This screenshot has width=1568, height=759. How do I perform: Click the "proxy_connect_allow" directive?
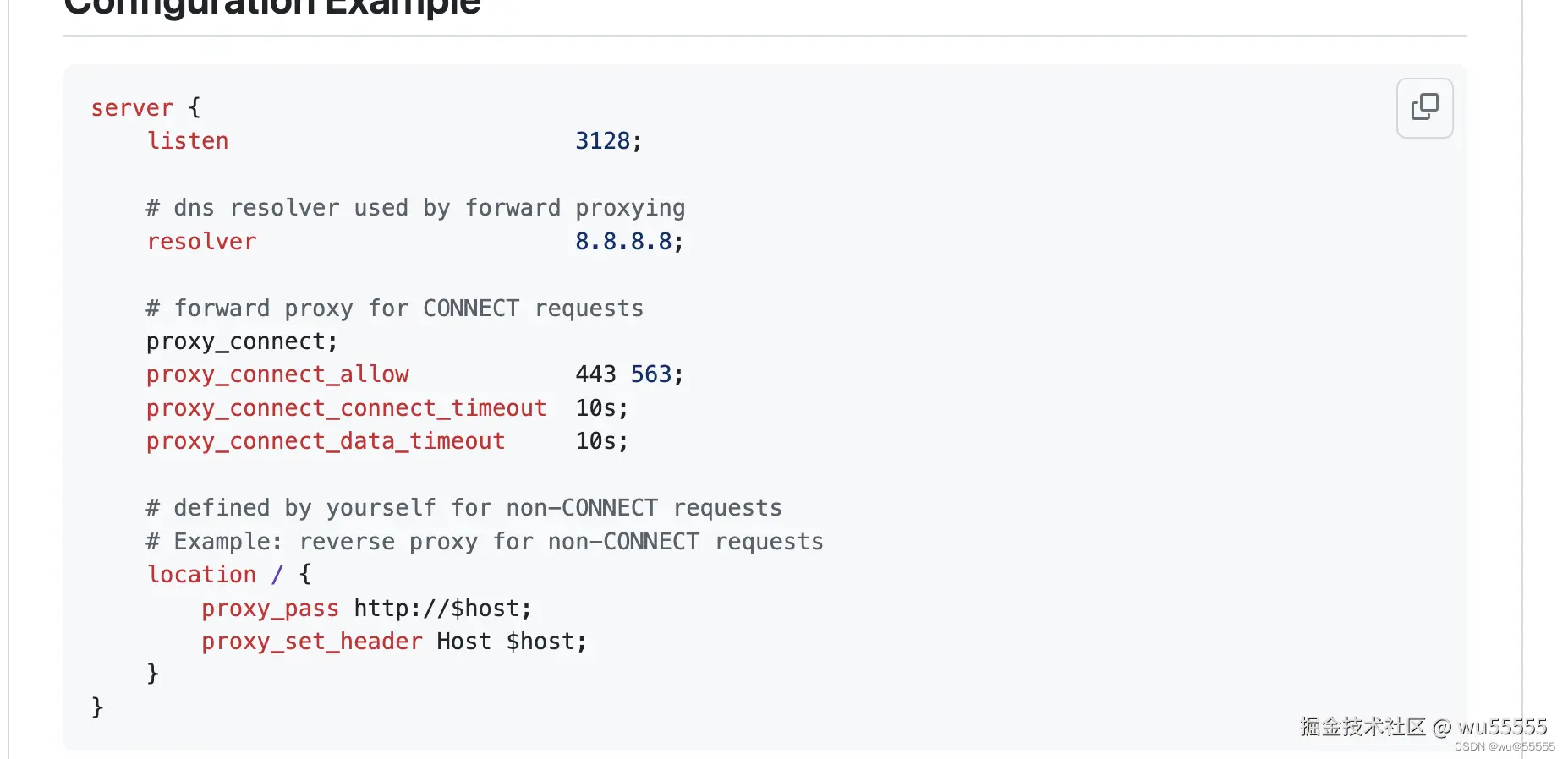click(x=277, y=374)
